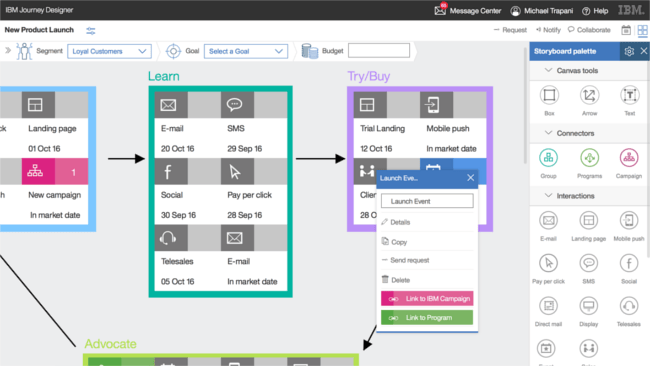The image size is (650, 366).
Task: Open storyboard palette settings gear
Action: pos(629,51)
